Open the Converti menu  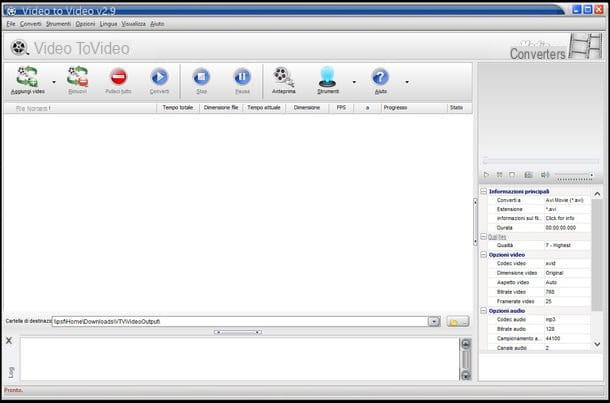[x=31, y=24]
